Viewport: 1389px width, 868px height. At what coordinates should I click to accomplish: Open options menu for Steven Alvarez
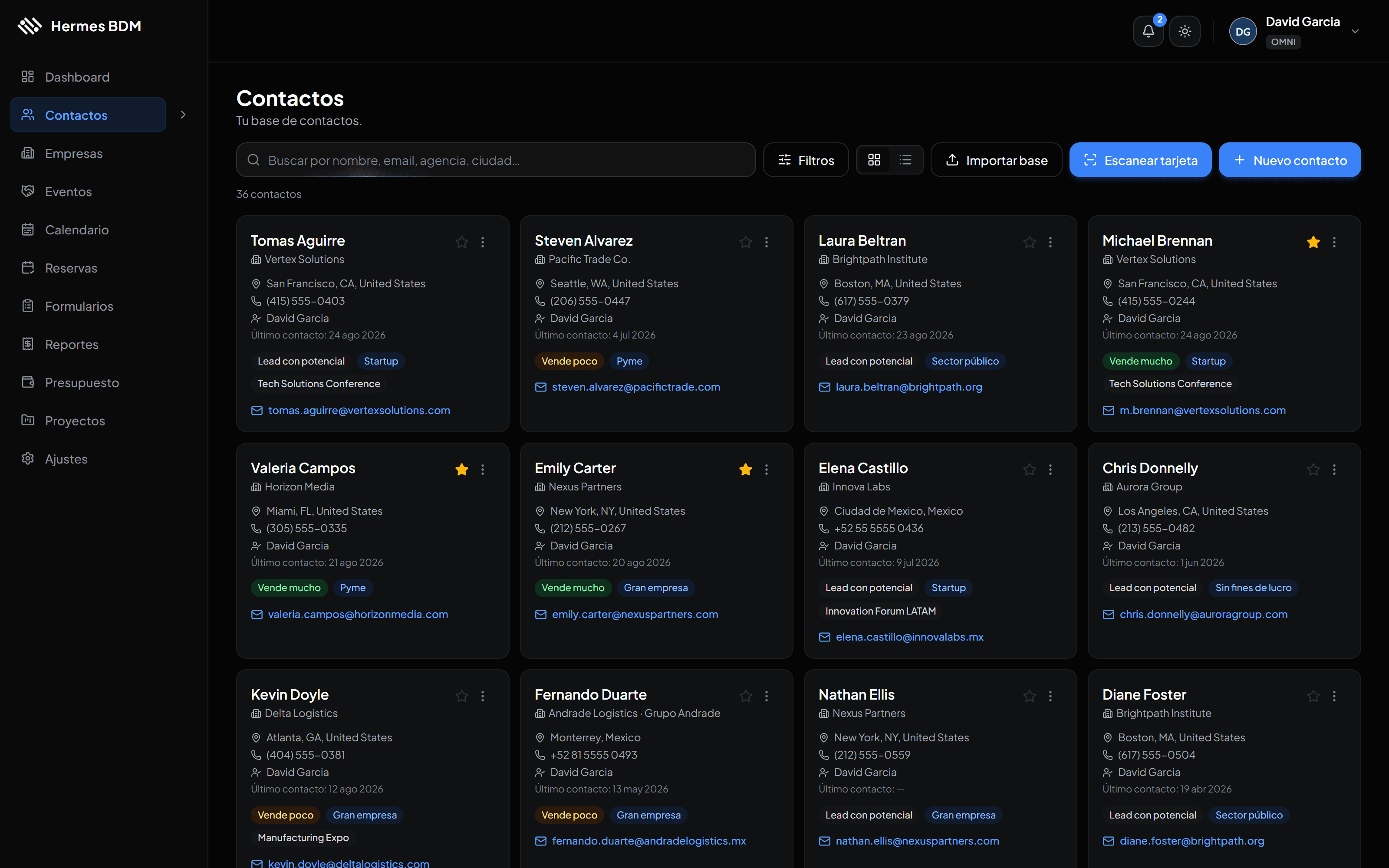(x=766, y=242)
